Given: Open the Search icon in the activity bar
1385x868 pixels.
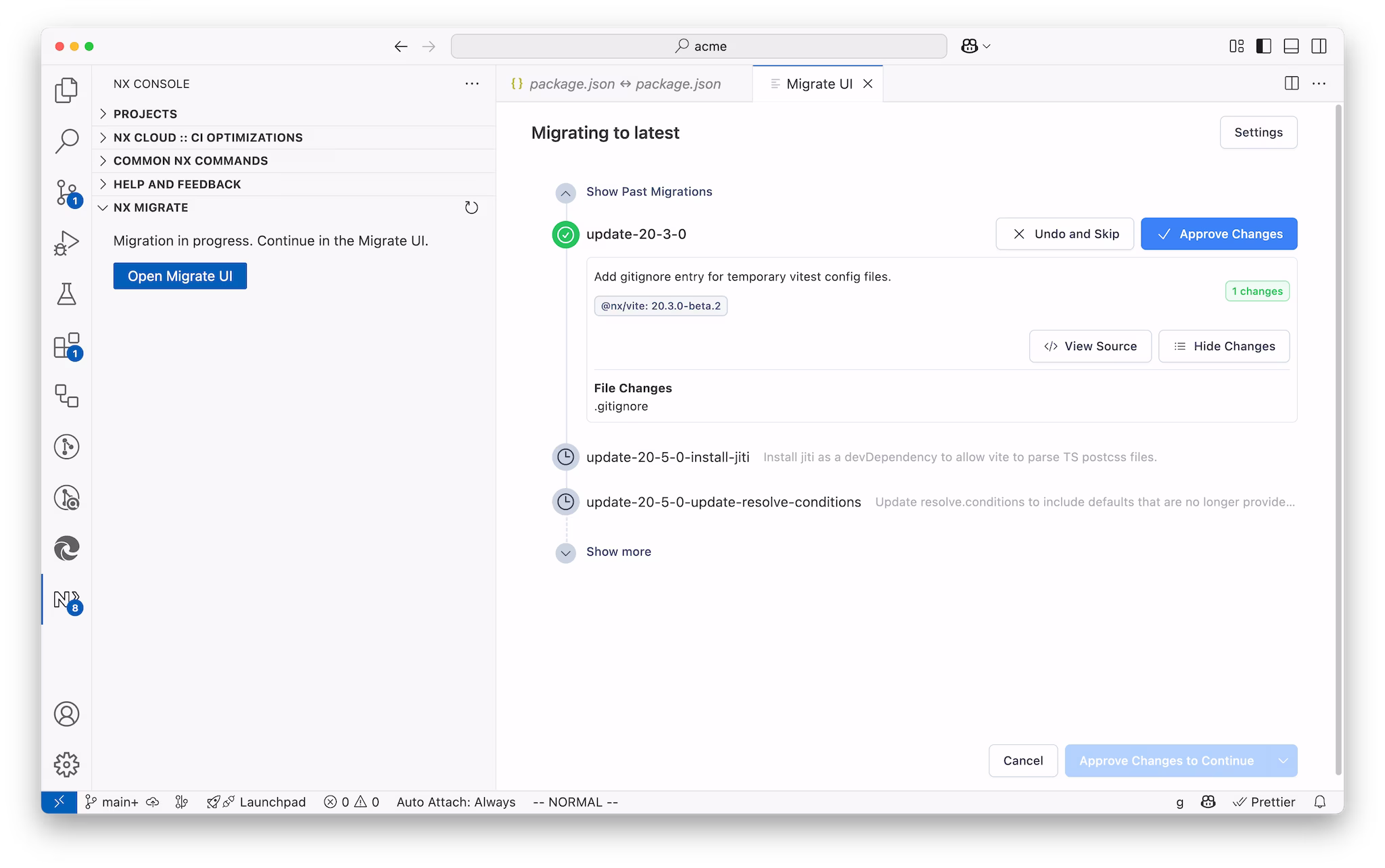Looking at the screenshot, I should pyautogui.click(x=66, y=140).
